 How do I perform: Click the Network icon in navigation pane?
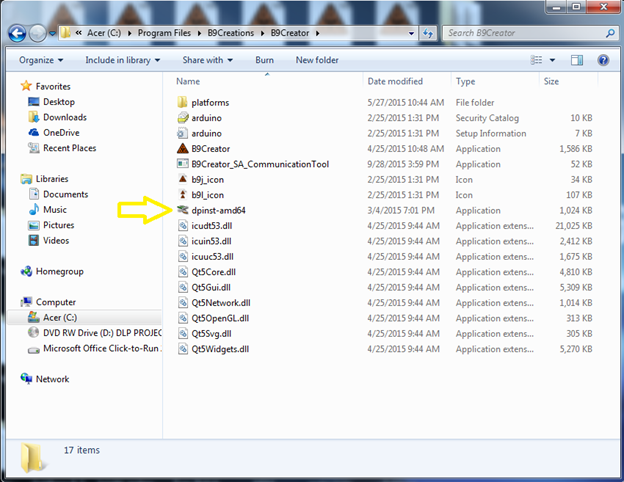click(x=26, y=379)
